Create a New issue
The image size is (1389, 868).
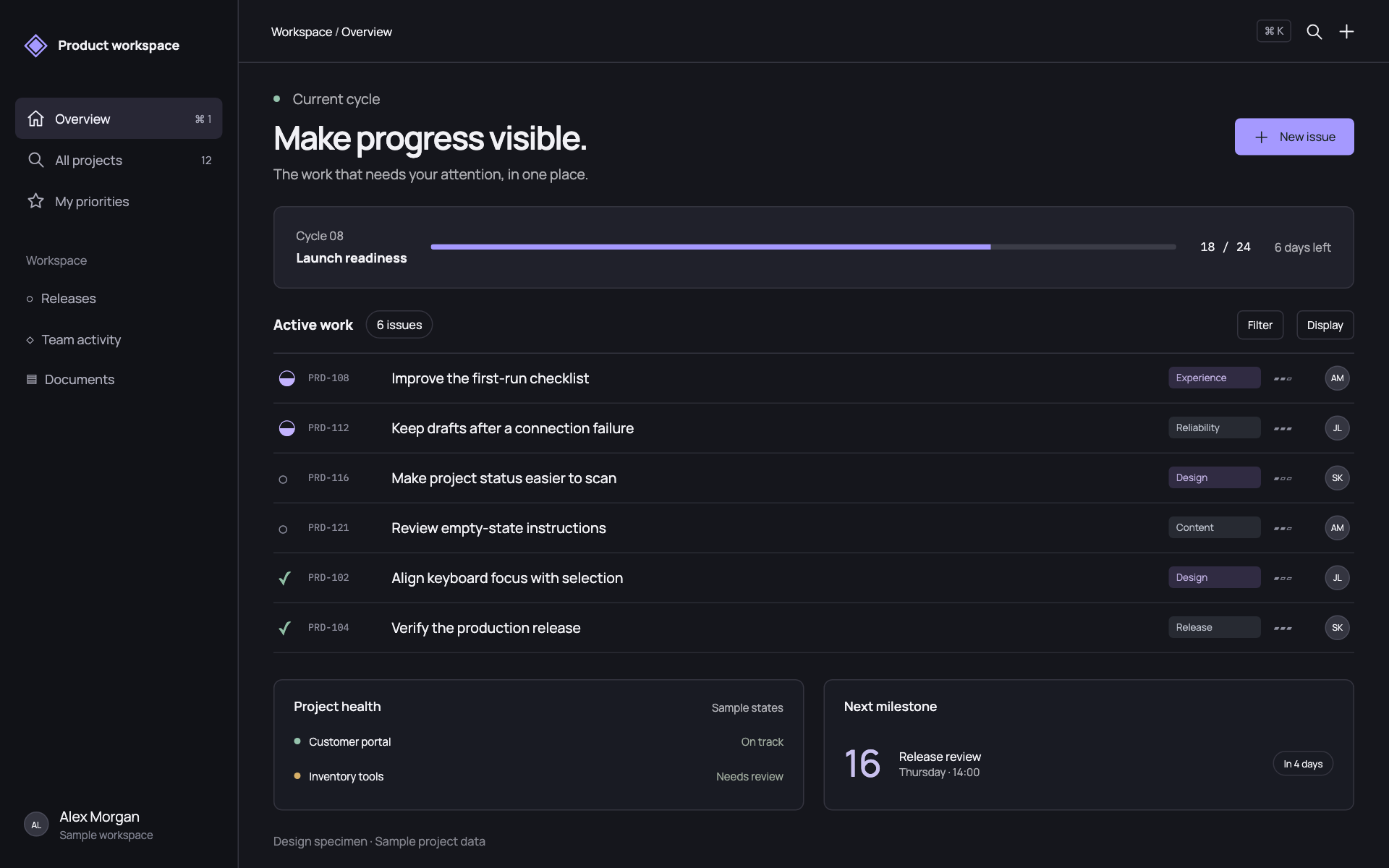pos(1294,137)
